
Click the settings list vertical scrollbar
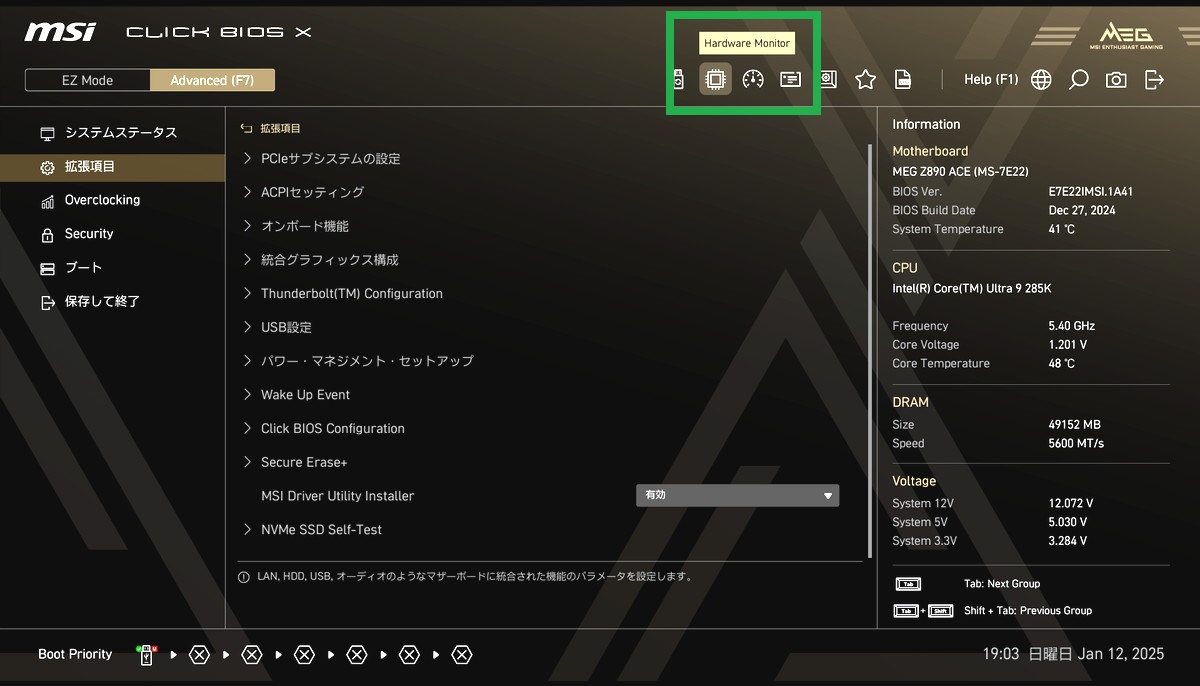869,350
